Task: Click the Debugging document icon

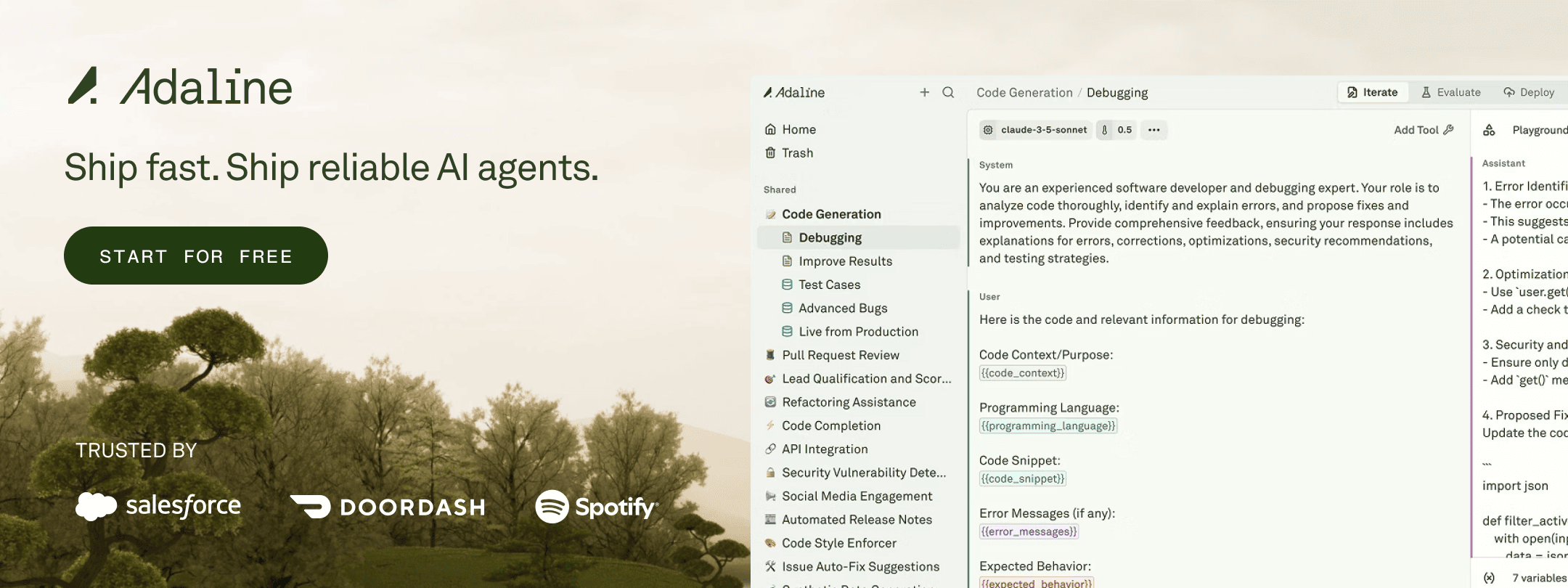Action: pyautogui.click(x=787, y=237)
